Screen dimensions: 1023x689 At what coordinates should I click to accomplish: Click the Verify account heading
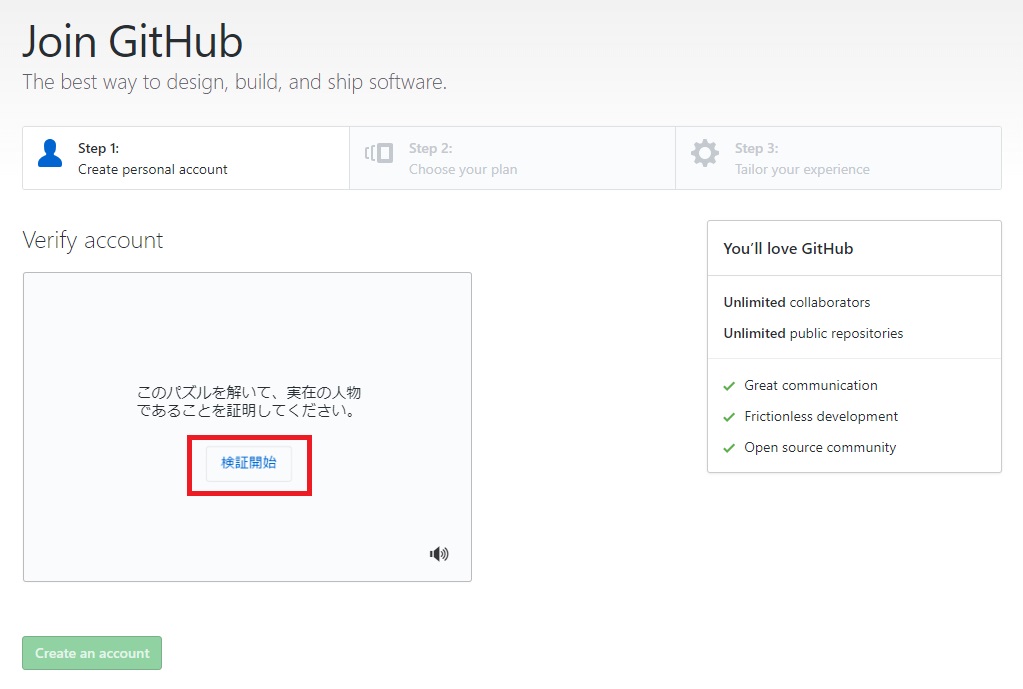[93, 240]
